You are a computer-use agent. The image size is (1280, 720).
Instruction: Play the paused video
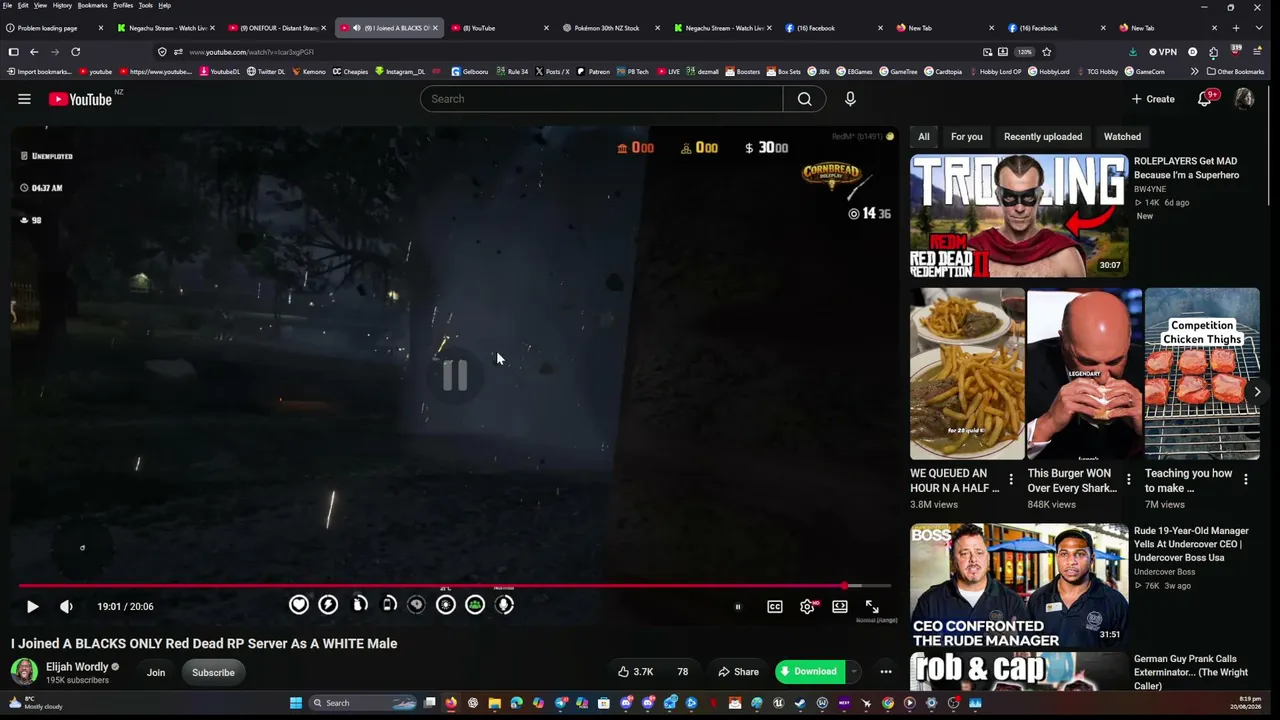32,606
